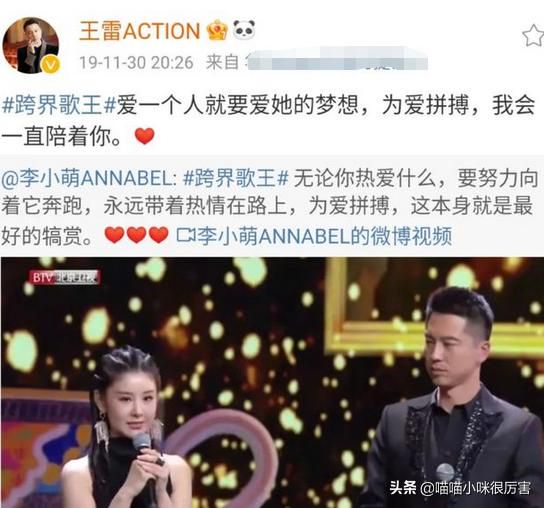
Task: Open the first #跨界歌王# hashtag
Action: [59, 105]
